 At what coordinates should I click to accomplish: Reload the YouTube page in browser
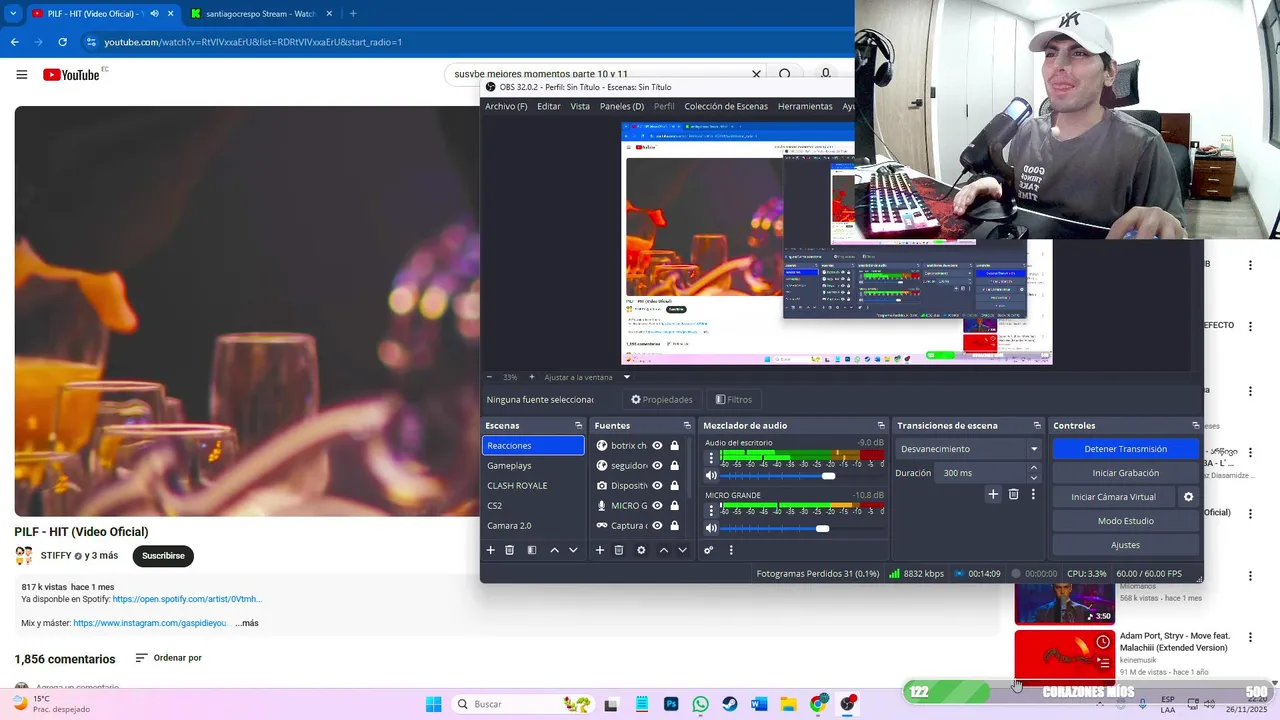click(x=63, y=42)
